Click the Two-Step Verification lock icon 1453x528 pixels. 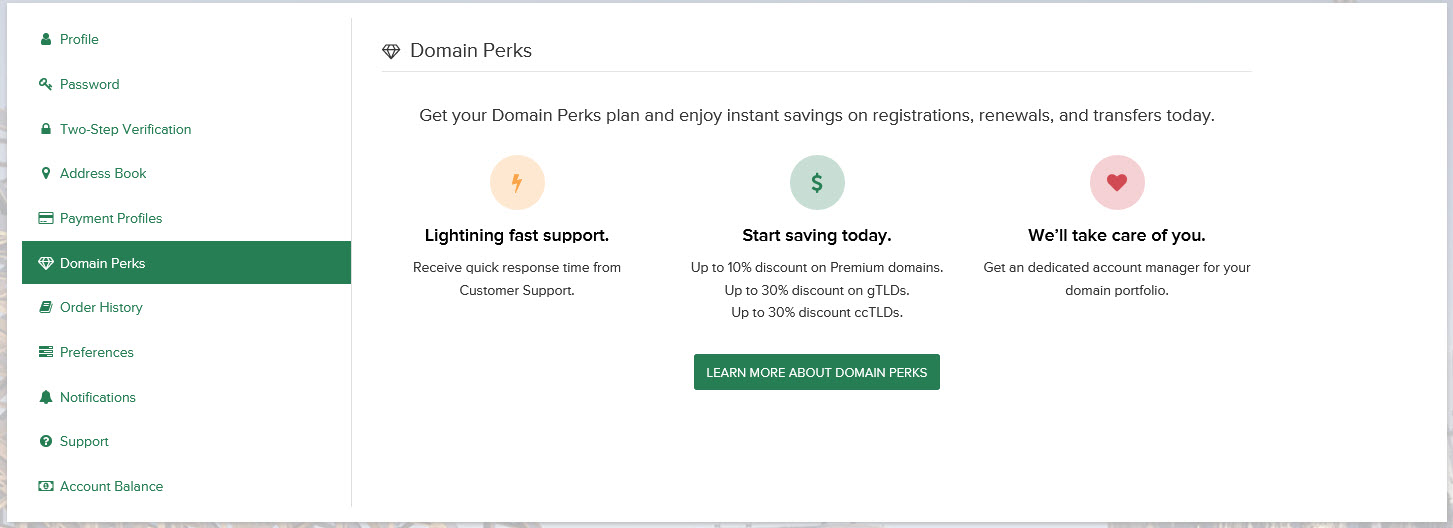45,129
